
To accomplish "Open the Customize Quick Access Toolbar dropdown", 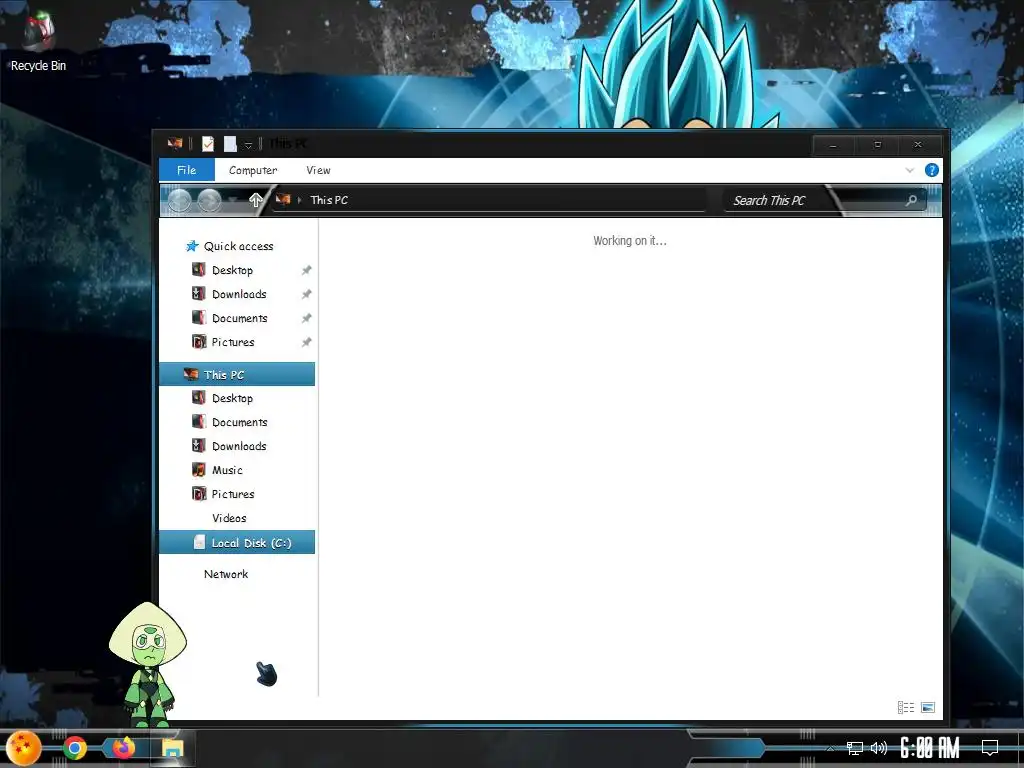I will 248,145.
